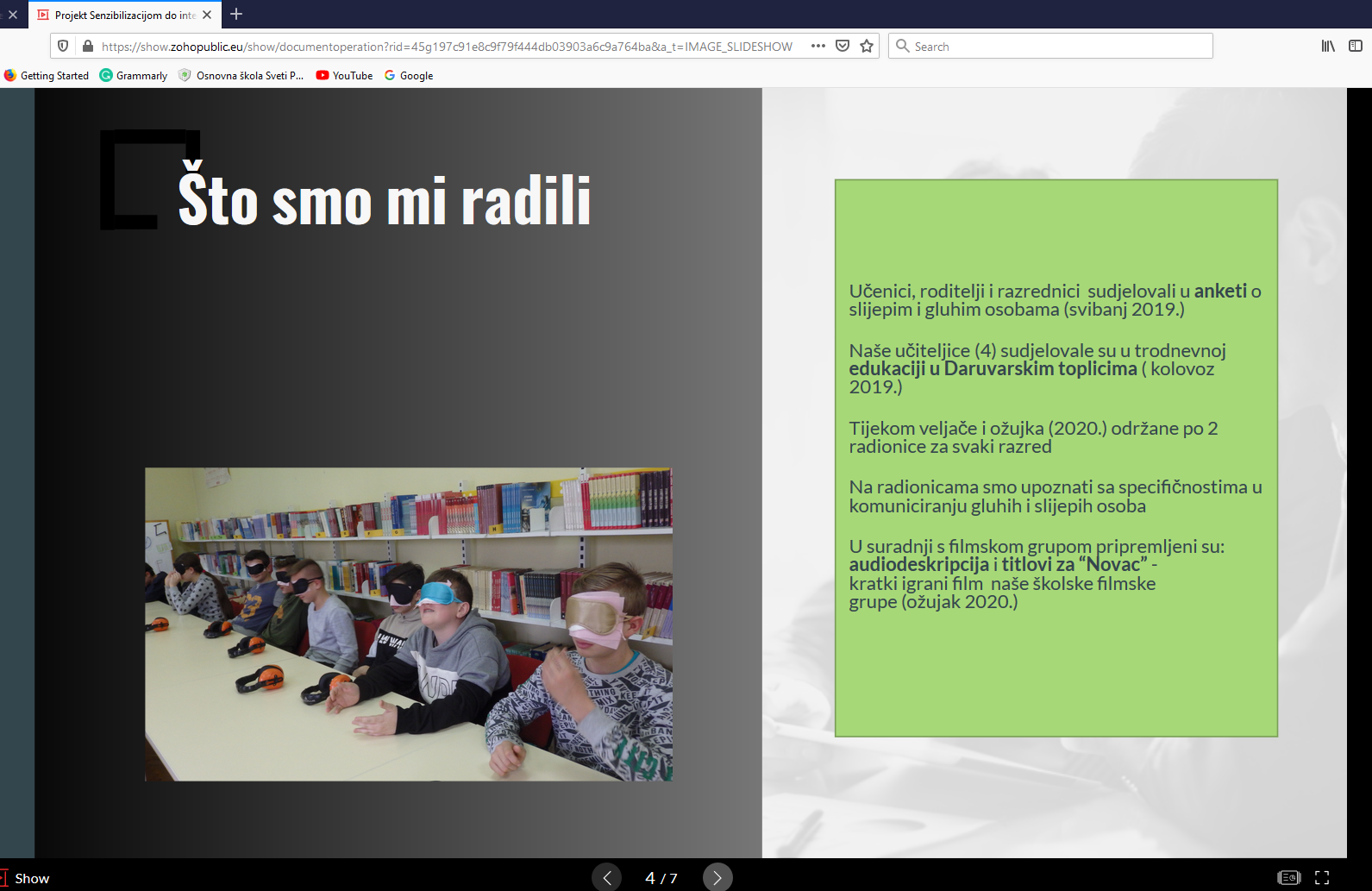The width and height of the screenshot is (1372, 891).
Task: Show site security padlock information
Action: 87,47
